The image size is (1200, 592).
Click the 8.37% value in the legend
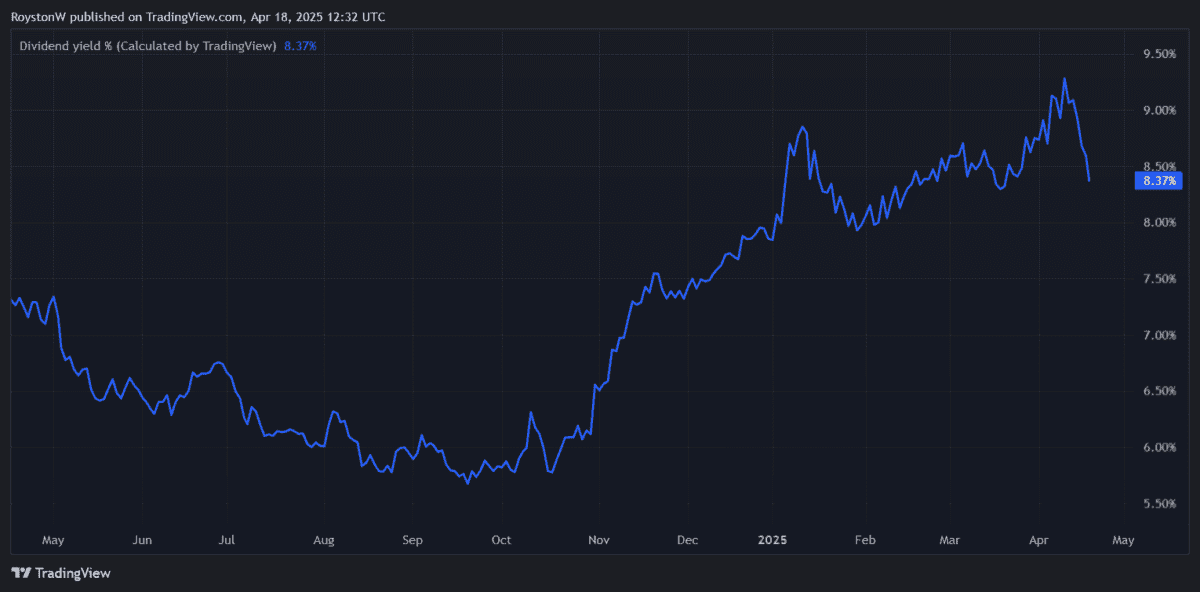click(300, 45)
